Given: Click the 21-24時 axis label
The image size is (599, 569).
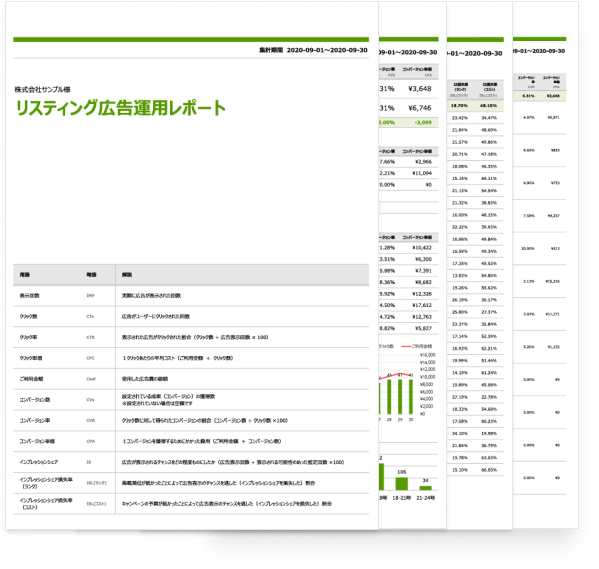Looking at the screenshot, I should 425,498.
